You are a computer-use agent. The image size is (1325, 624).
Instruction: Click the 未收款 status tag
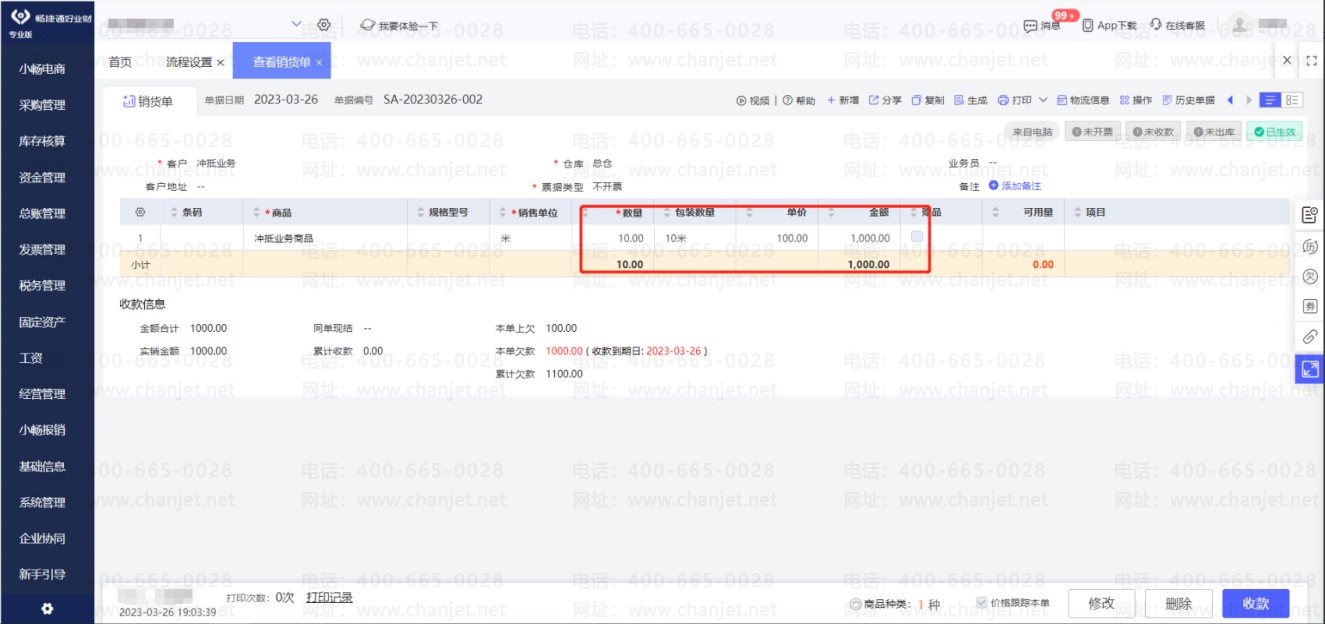click(x=1153, y=132)
